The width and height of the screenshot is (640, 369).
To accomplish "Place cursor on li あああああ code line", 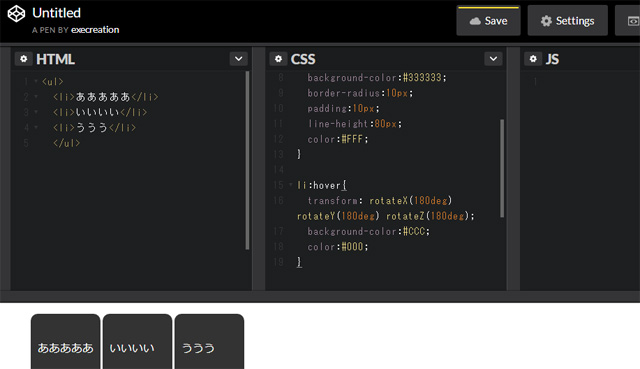I will coord(105,97).
